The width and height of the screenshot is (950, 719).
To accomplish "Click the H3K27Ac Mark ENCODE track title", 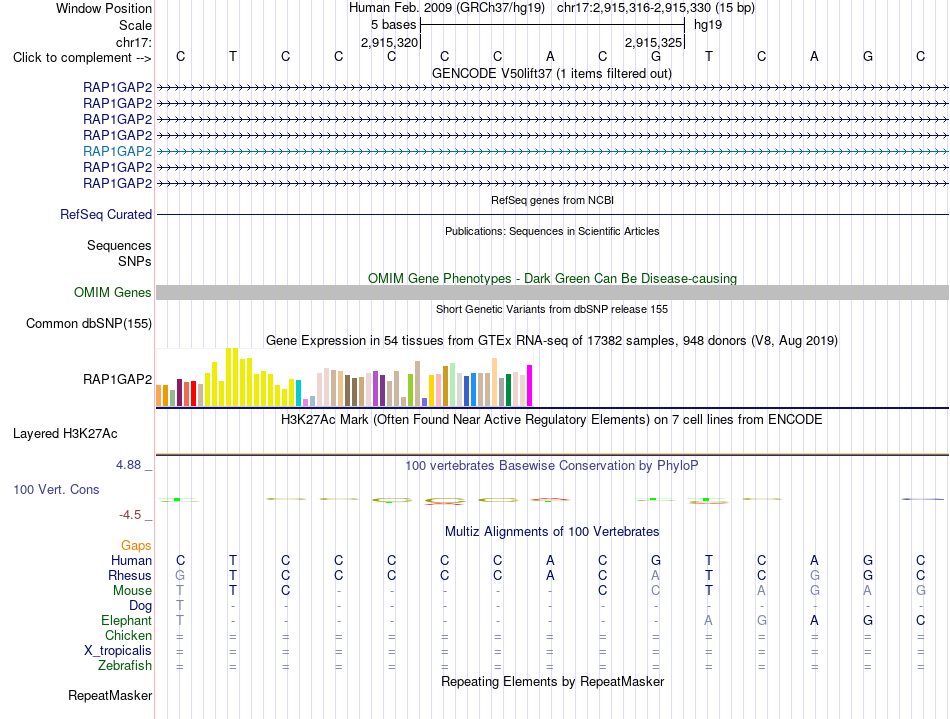I will coord(551,420).
